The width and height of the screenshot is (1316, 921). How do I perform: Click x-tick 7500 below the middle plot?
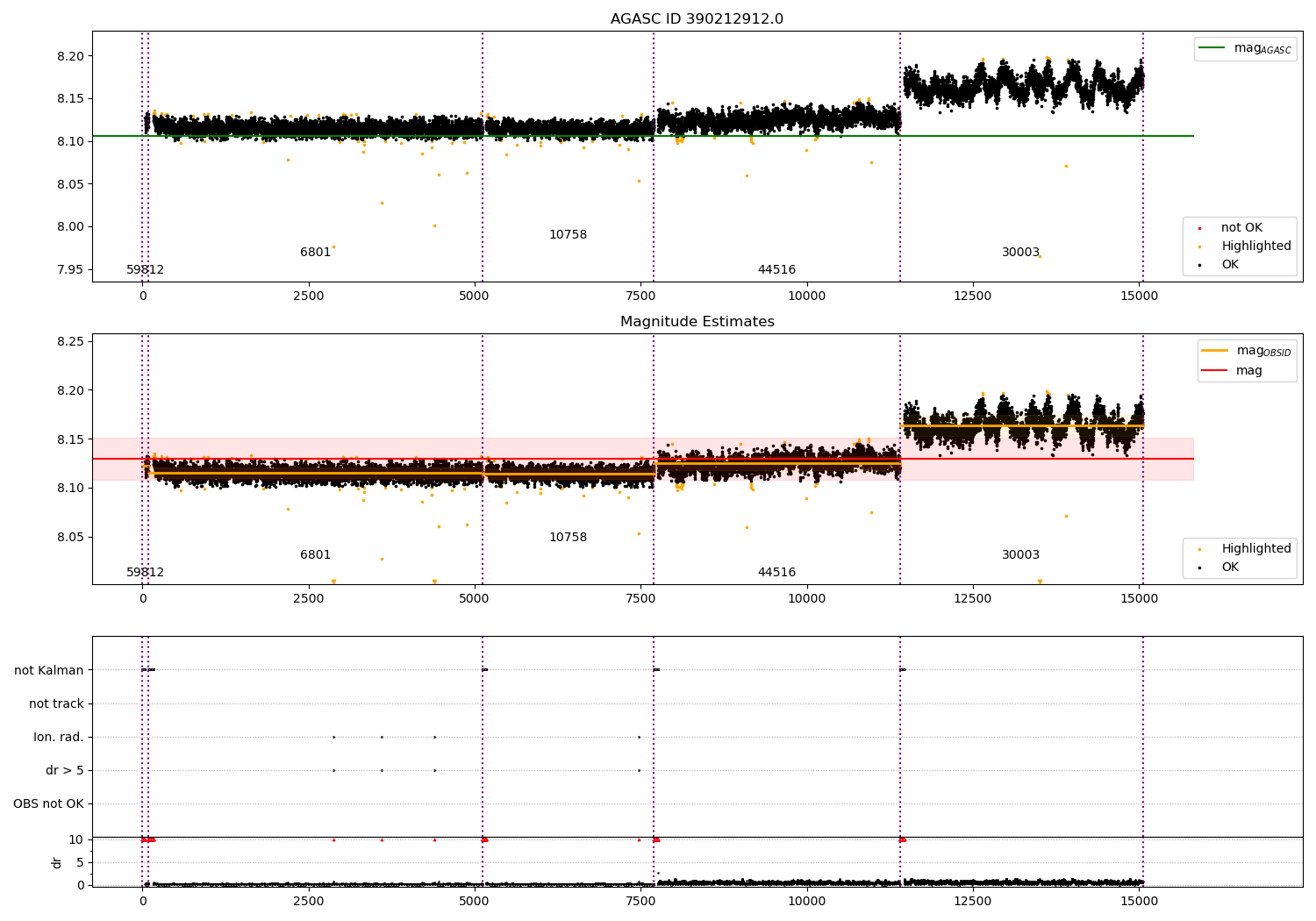point(640,599)
